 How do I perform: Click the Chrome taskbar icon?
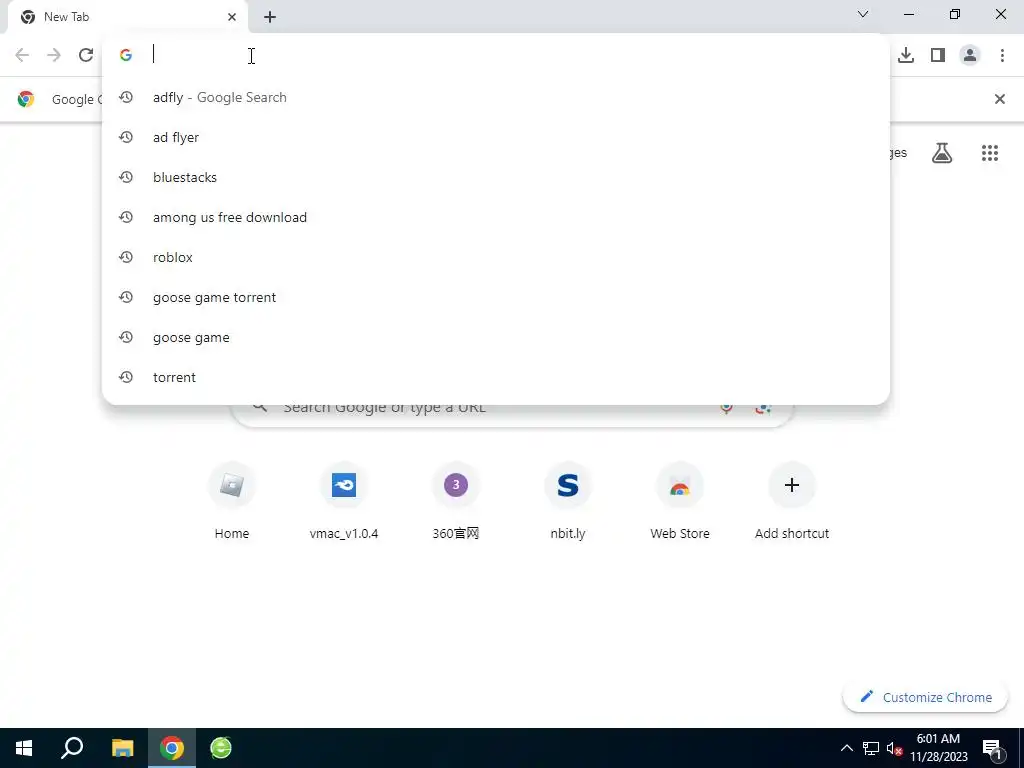(x=172, y=748)
